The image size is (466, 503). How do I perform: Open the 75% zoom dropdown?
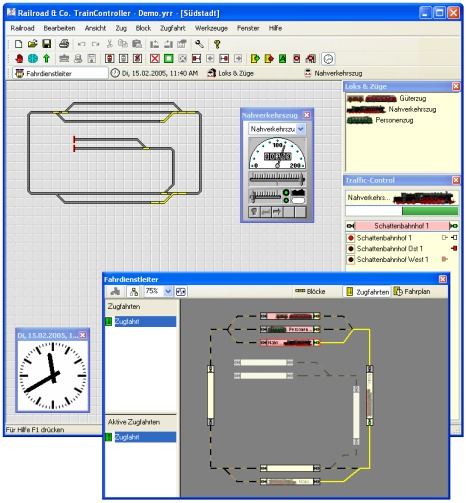coord(168,292)
